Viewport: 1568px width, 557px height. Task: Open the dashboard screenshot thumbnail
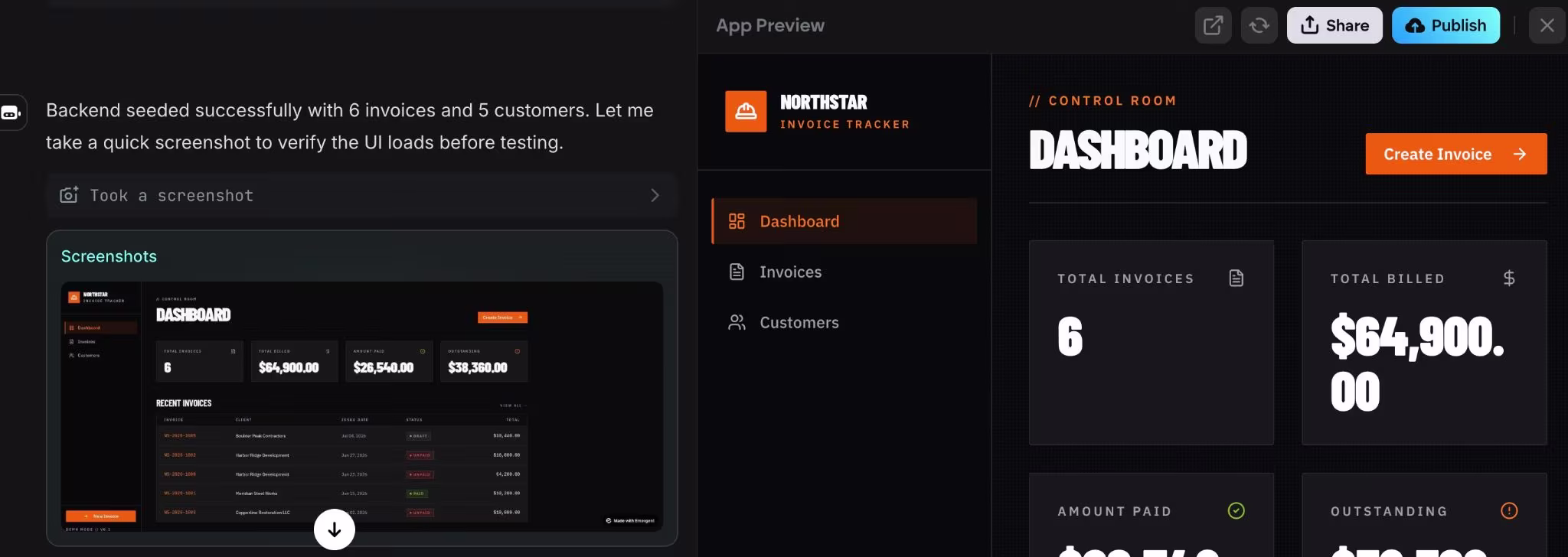361,406
